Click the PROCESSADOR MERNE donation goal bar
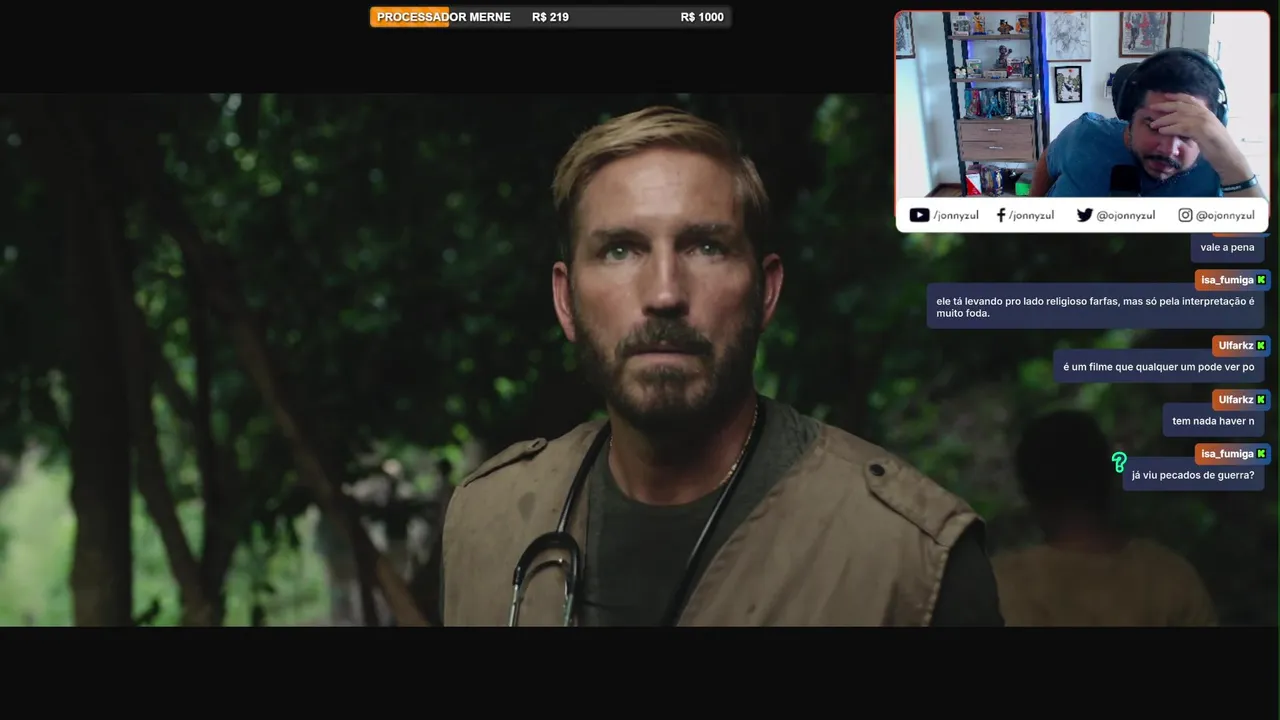Screen dimensions: 1280x720 pyautogui.click(x=550, y=17)
